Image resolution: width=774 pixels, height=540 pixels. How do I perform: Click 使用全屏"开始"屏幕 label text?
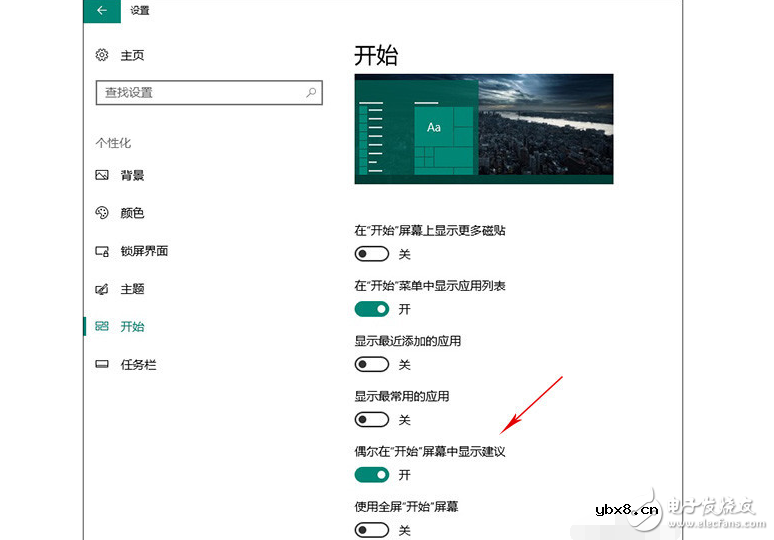pyautogui.click(x=406, y=507)
